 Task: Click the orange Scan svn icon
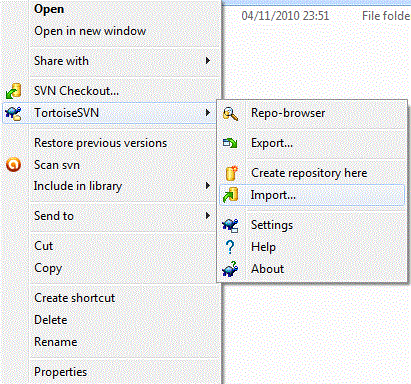pos(14,165)
